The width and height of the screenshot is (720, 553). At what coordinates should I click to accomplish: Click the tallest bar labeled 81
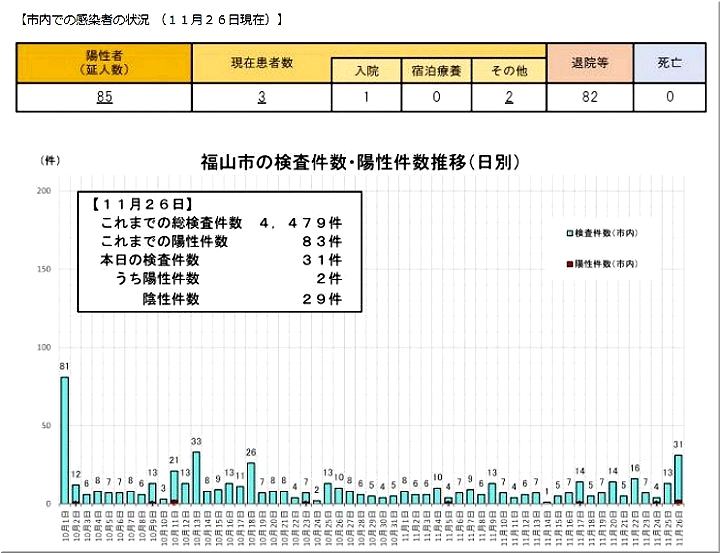click(65, 440)
